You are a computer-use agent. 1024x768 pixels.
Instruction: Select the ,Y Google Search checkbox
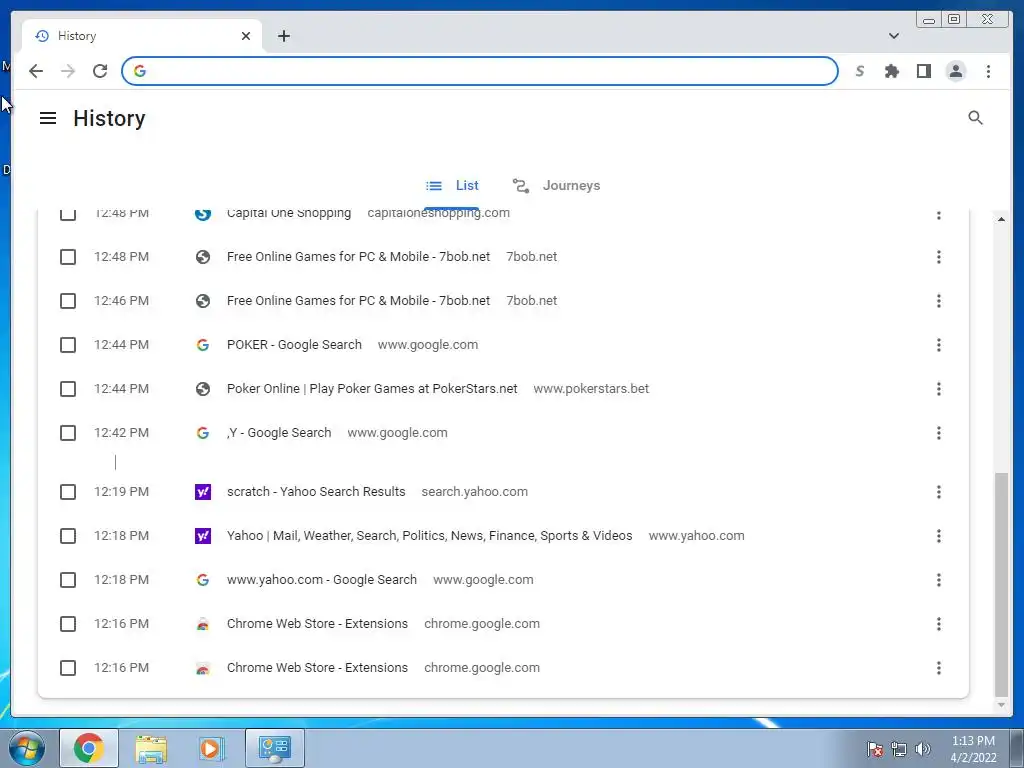pos(68,433)
